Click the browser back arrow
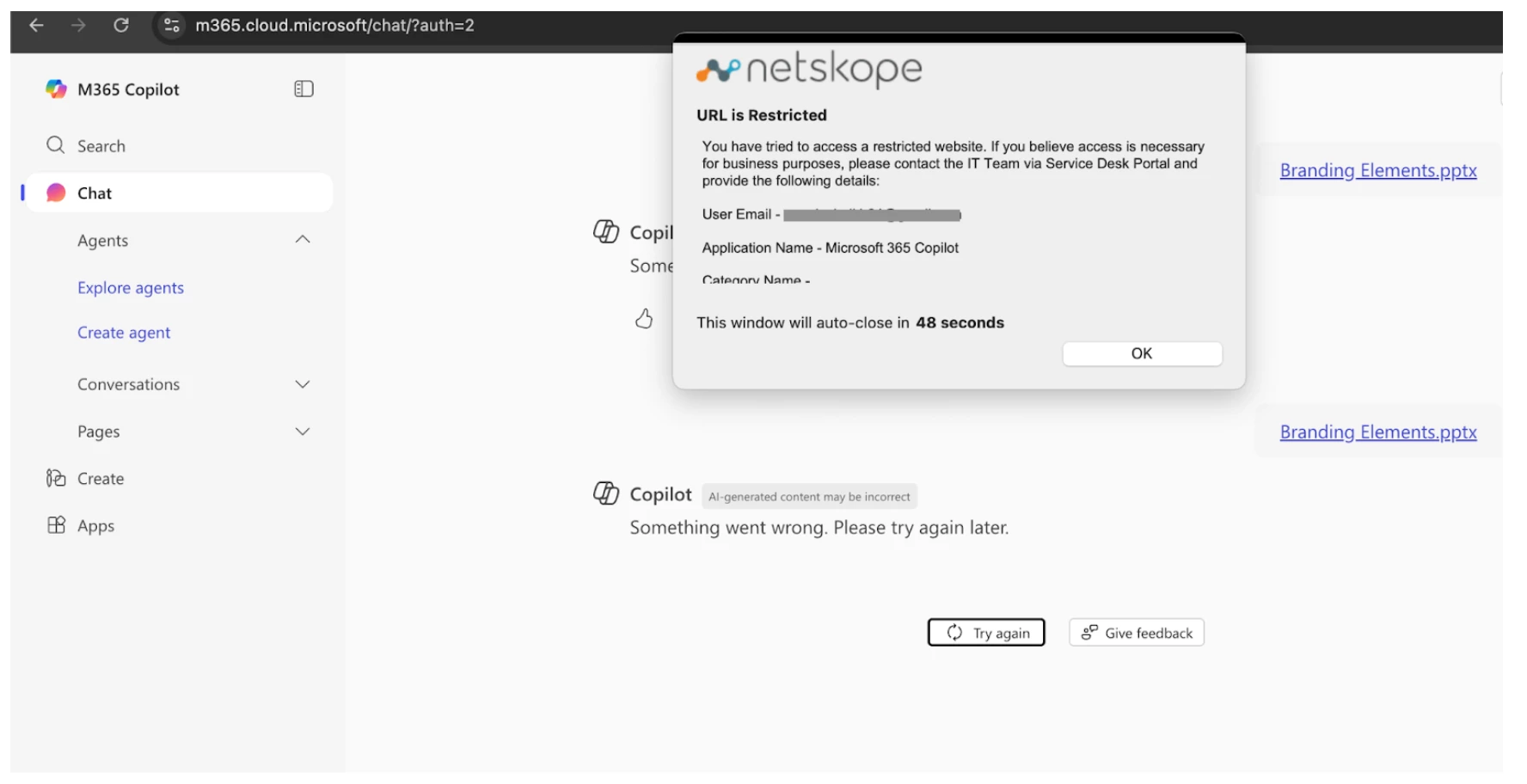The height and width of the screenshot is (784, 1527). tap(36, 25)
